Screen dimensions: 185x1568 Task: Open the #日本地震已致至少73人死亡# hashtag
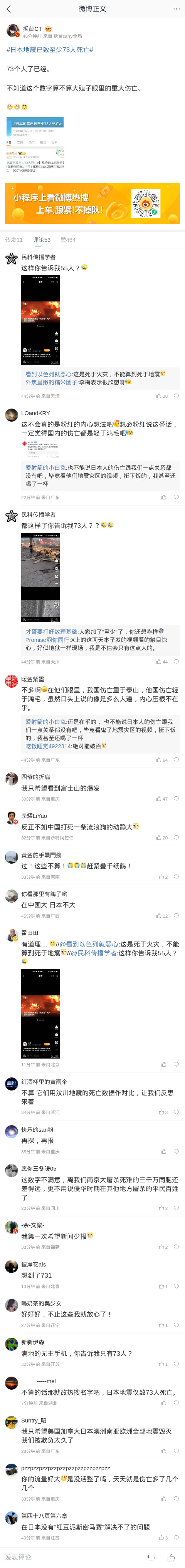[x=50, y=50]
